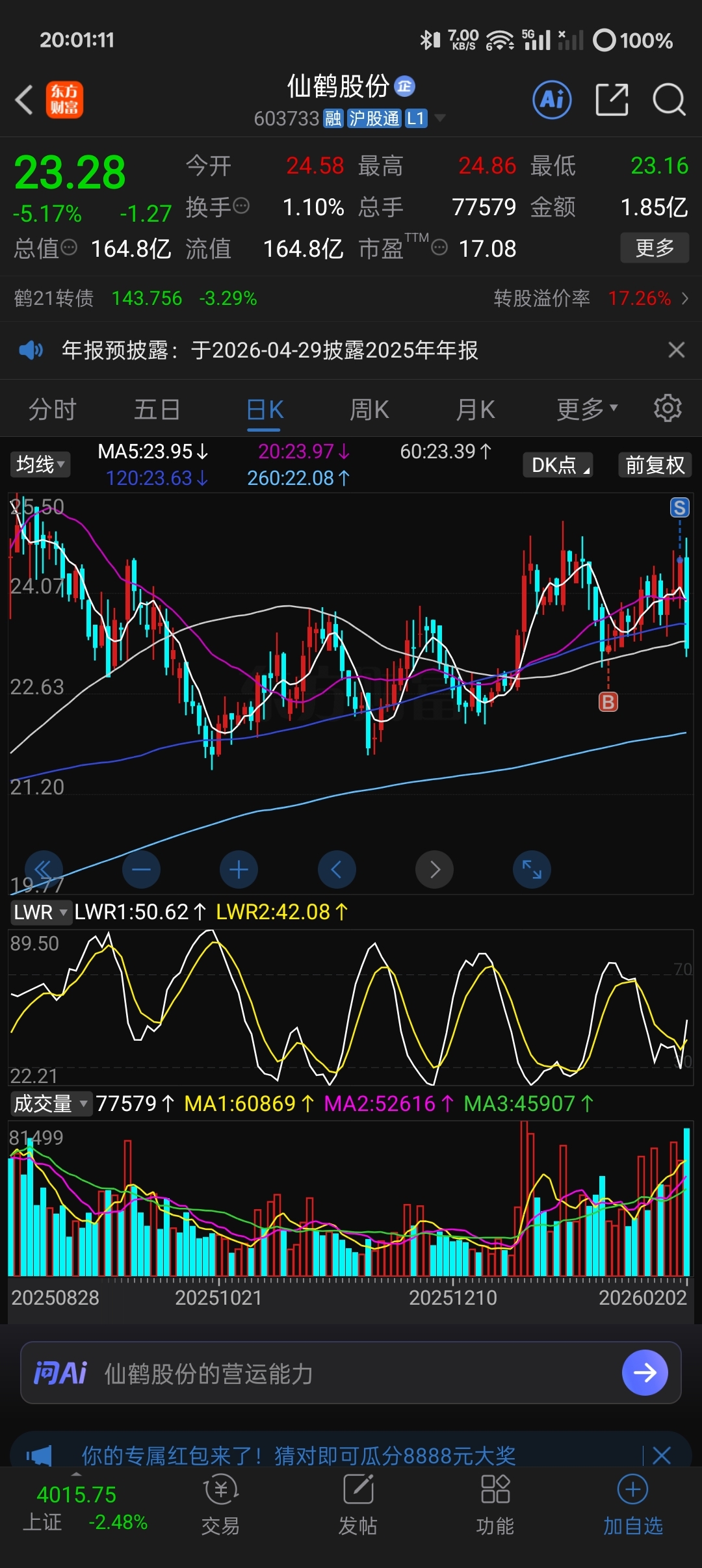Tap the MA5:23.95 value

tap(153, 451)
